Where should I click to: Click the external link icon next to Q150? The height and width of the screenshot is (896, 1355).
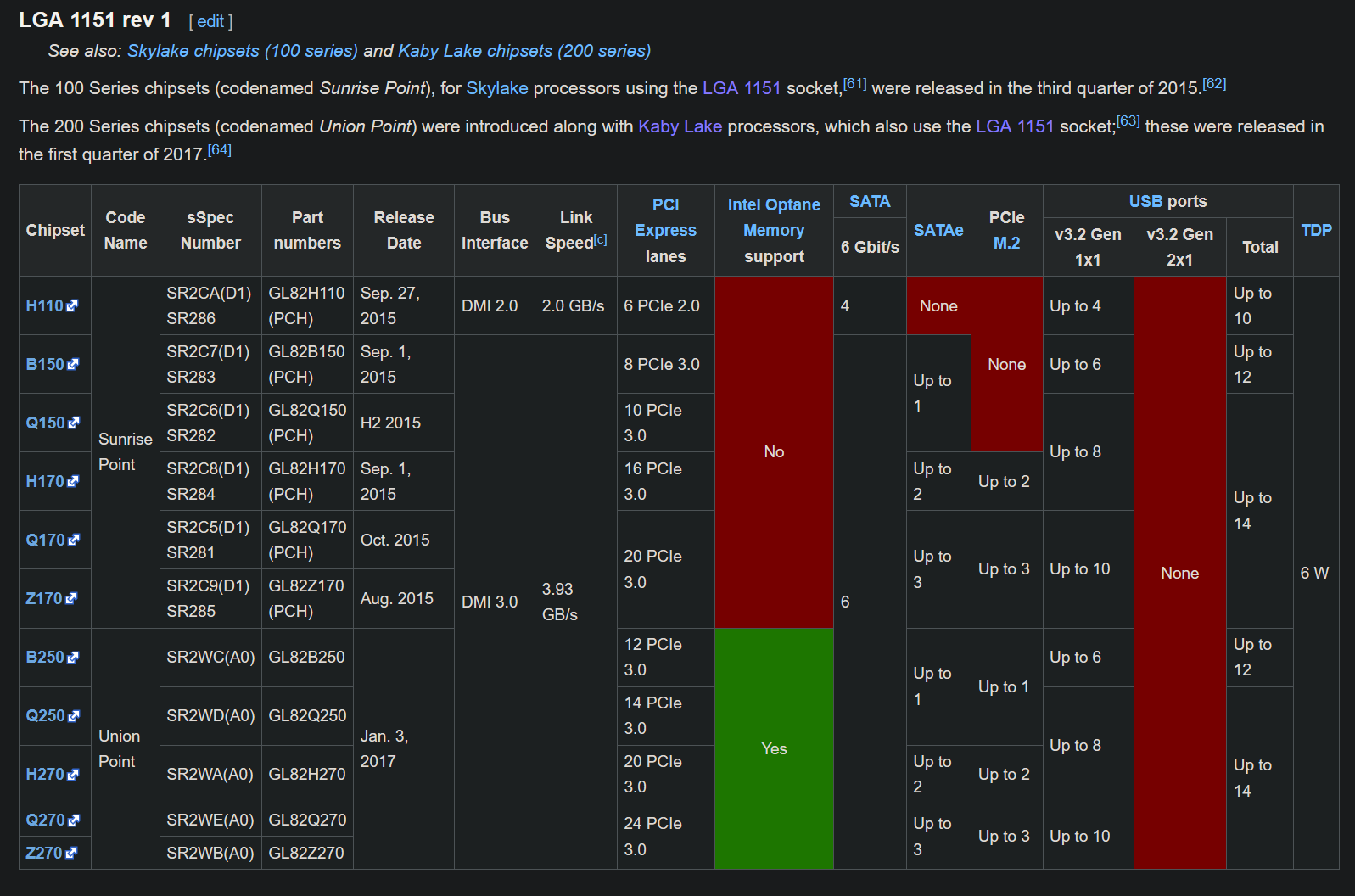pyautogui.click(x=74, y=423)
